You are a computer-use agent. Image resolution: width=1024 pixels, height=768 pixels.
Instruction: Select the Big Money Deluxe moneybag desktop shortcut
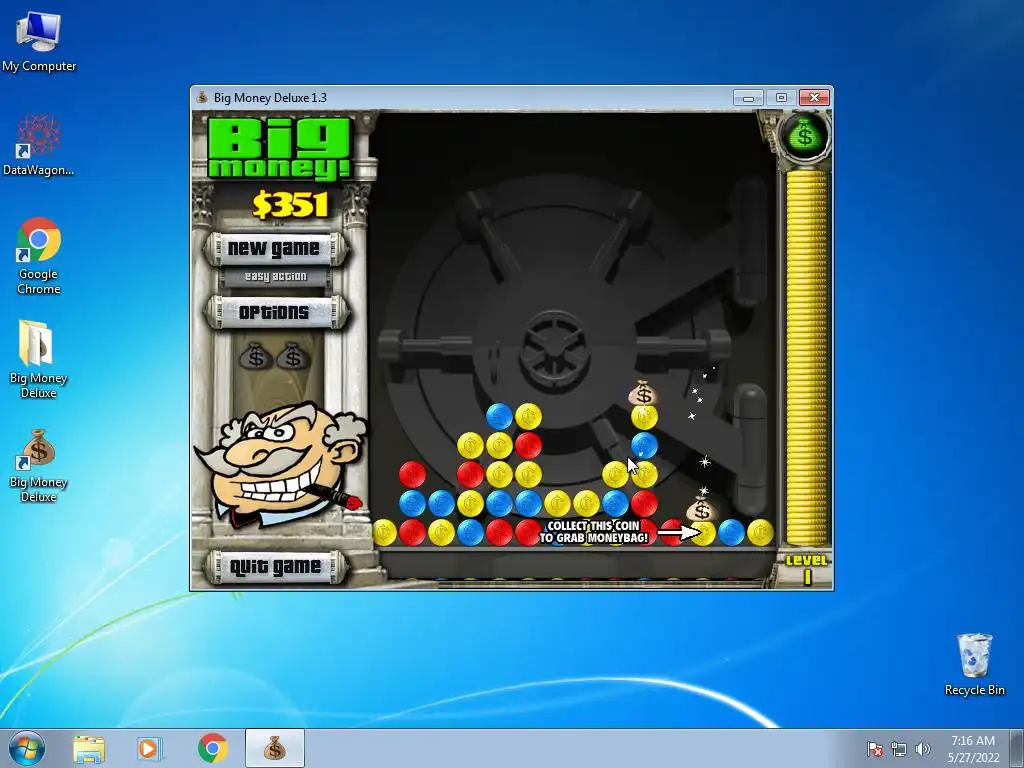pyautogui.click(x=39, y=466)
